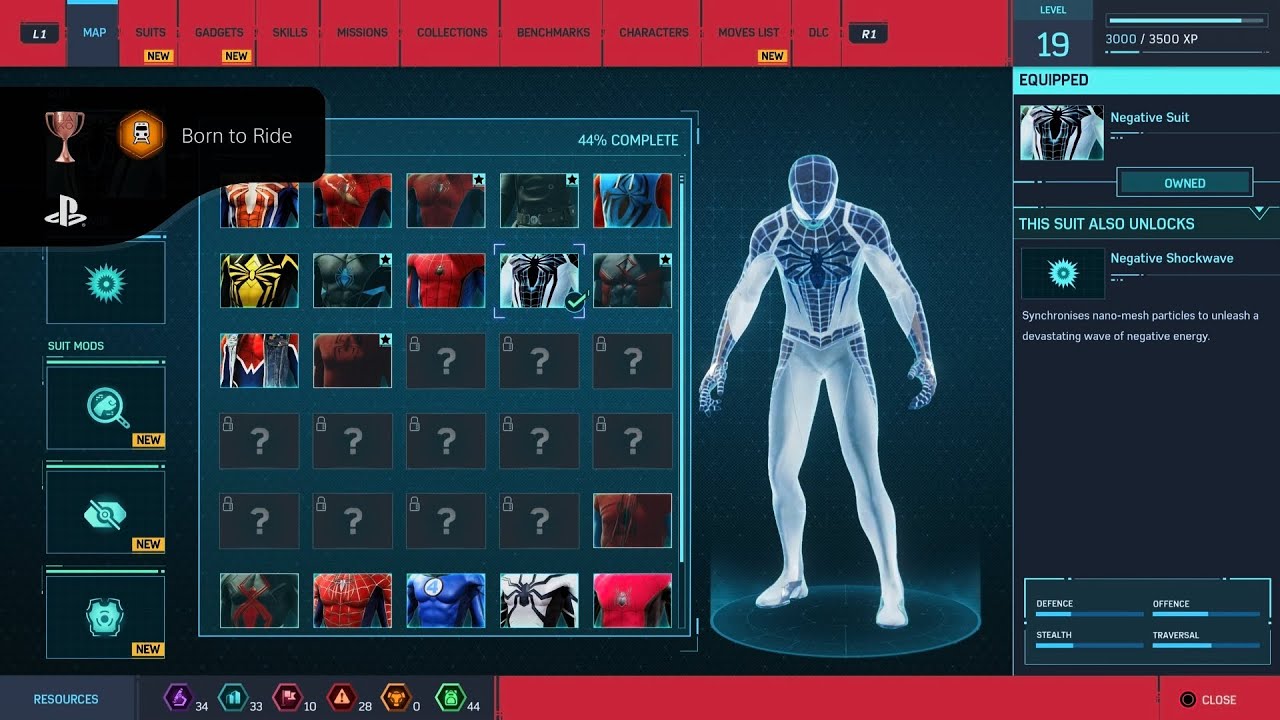This screenshot has width=1280, height=720.
Task: Click the Born to Ride notification text
Action: pos(237,136)
